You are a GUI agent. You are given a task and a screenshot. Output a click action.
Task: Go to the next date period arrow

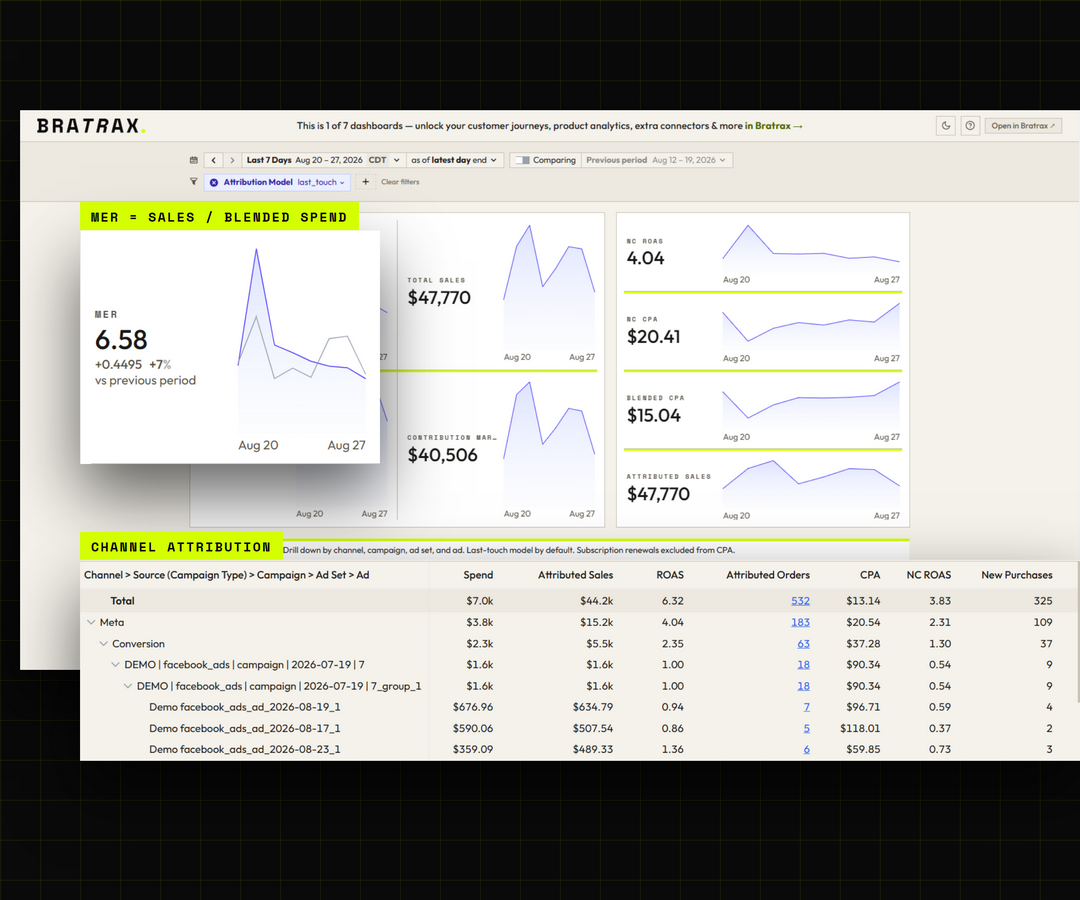point(232,160)
